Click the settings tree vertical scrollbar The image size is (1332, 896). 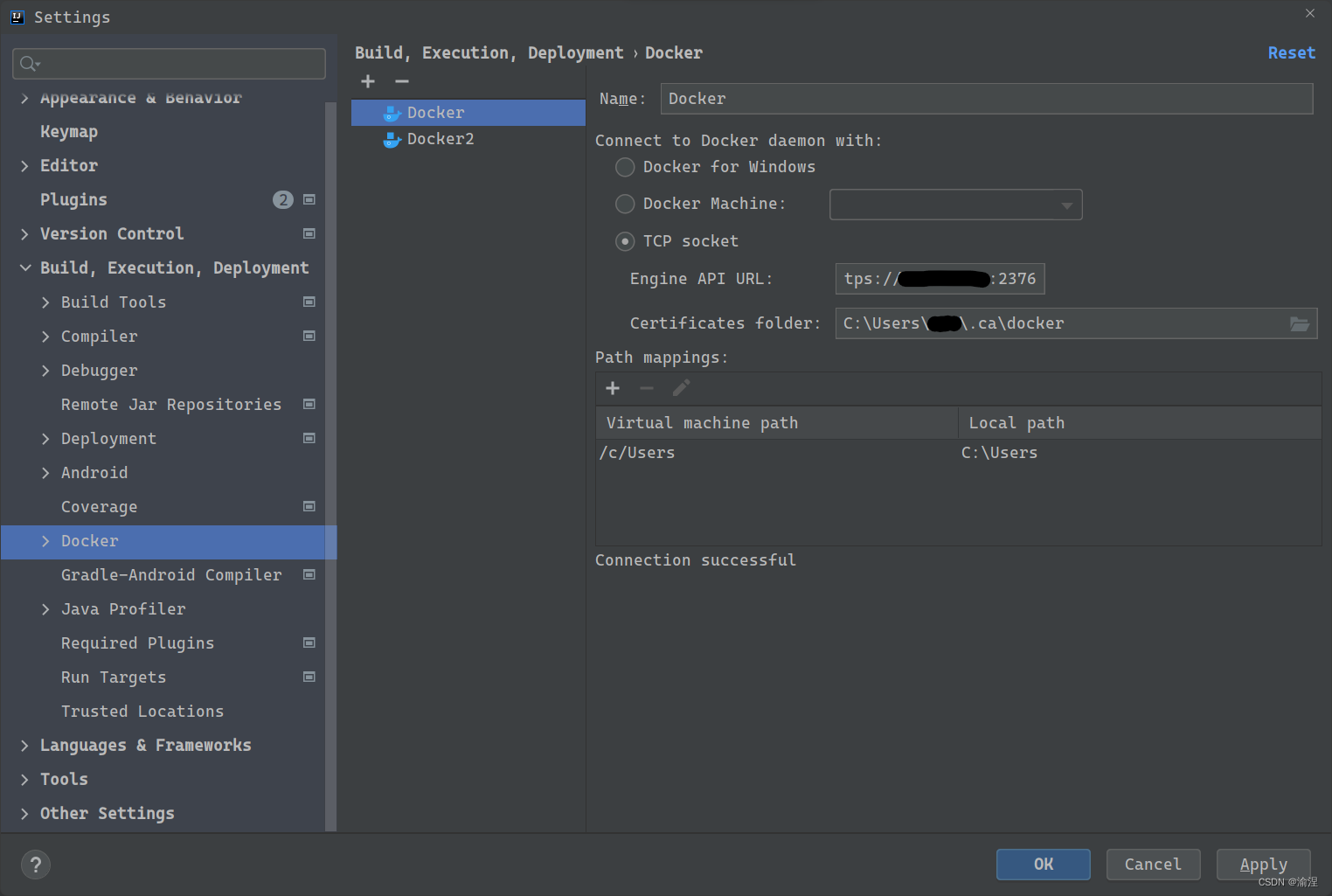click(330, 467)
